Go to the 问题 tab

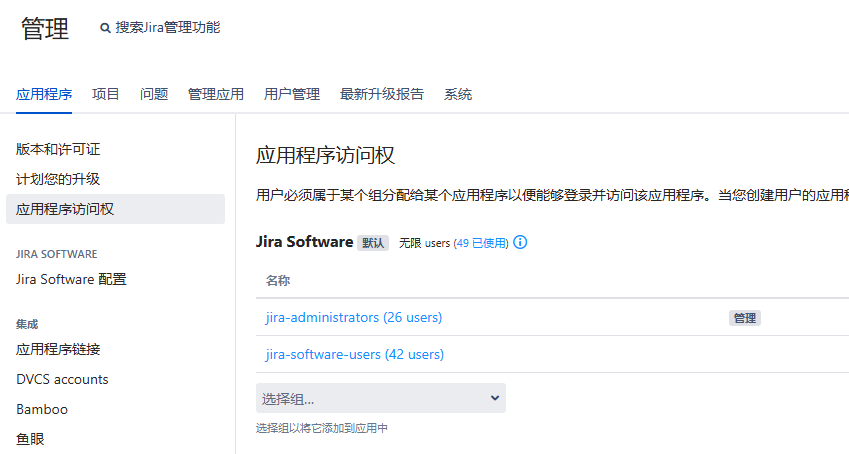pos(154,94)
